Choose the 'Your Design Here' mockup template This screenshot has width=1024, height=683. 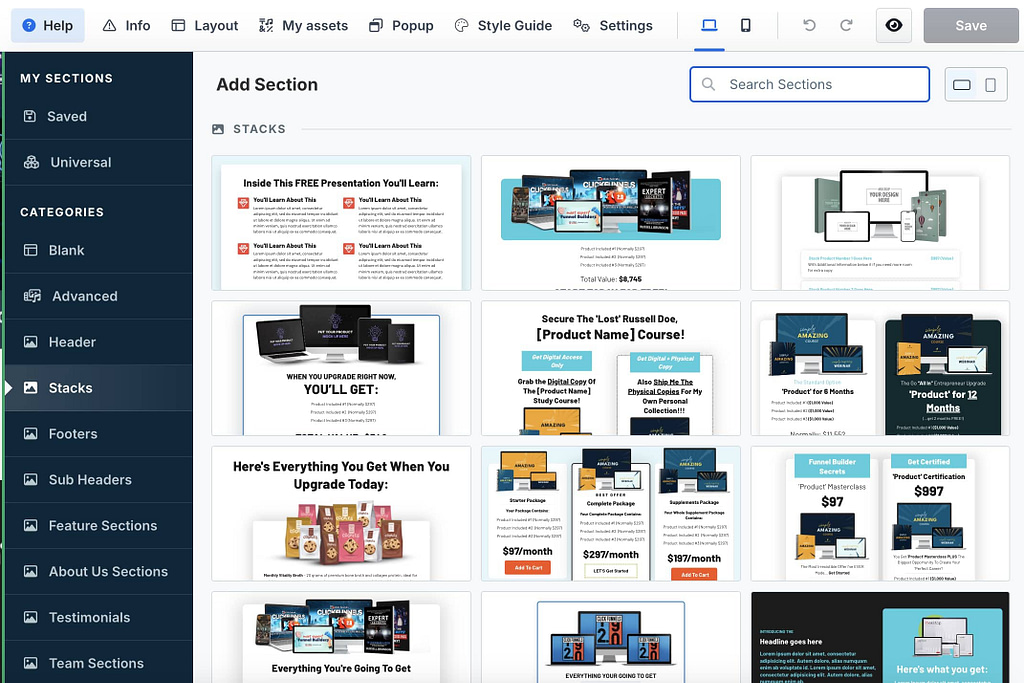tap(880, 223)
